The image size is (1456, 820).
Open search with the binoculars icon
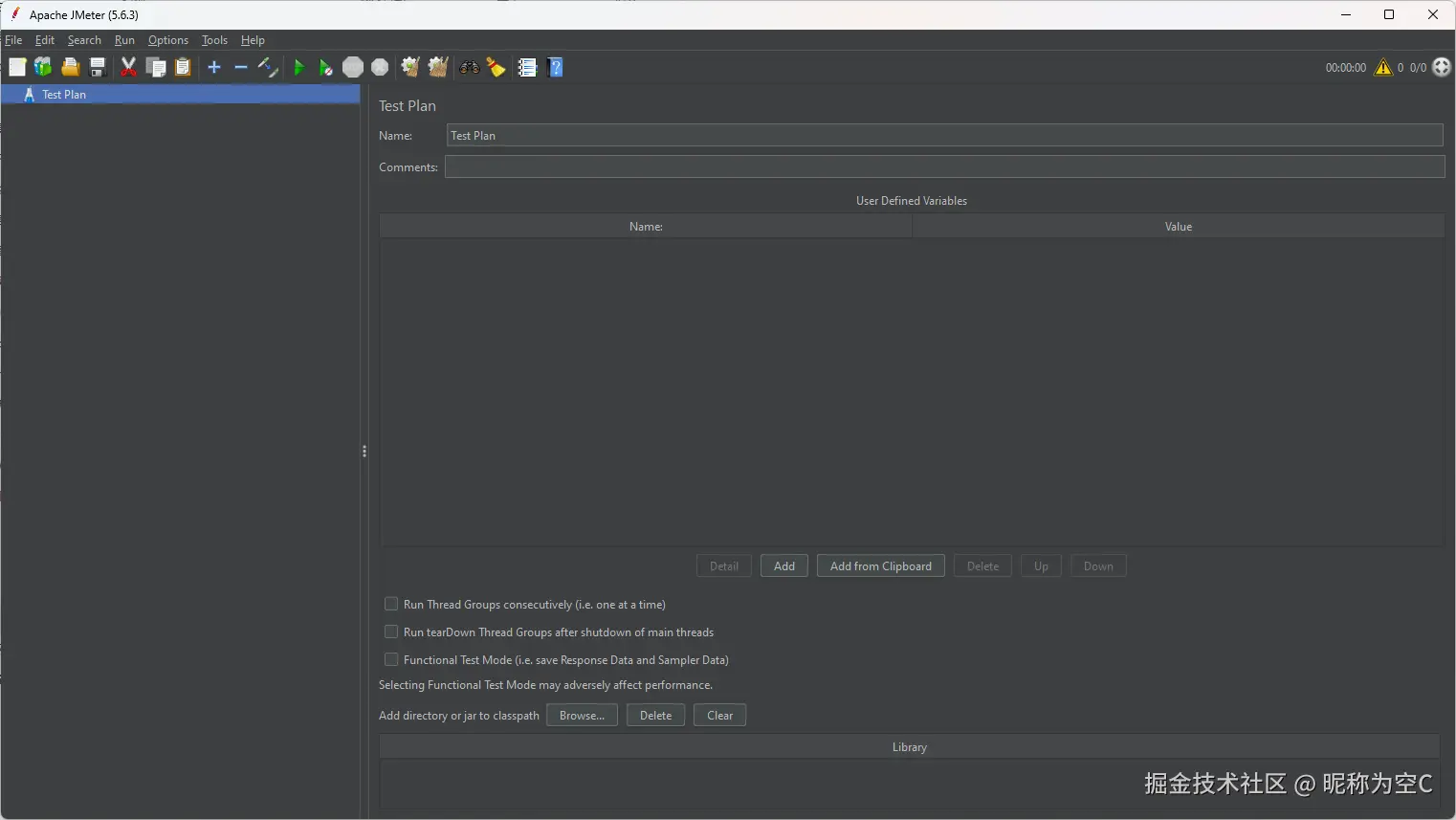pyautogui.click(x=469, y=67)
